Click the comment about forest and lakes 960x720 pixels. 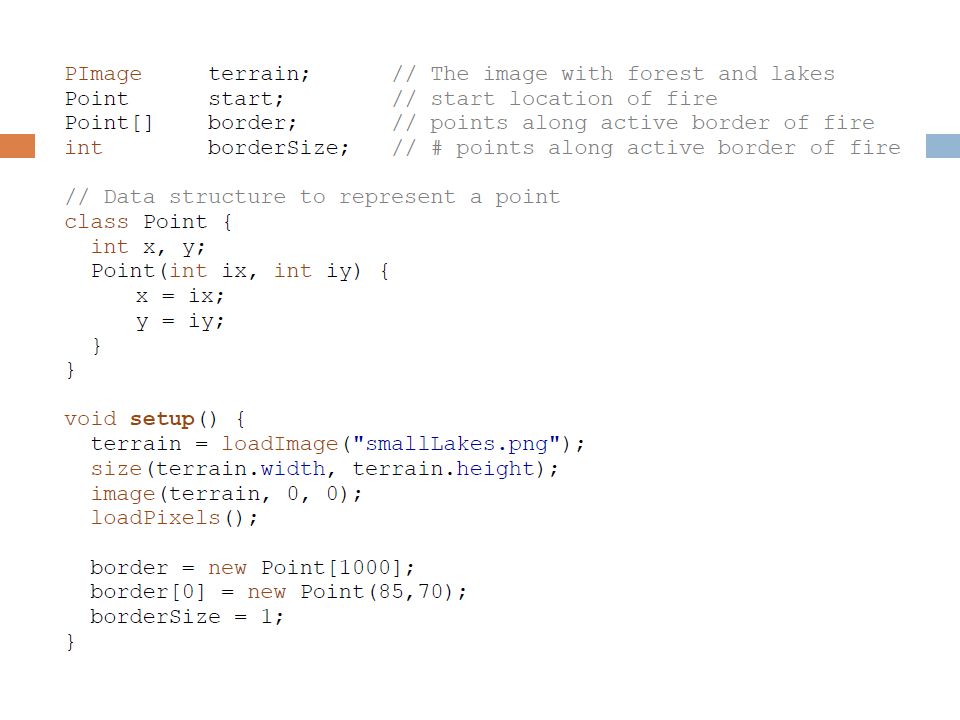613,74
